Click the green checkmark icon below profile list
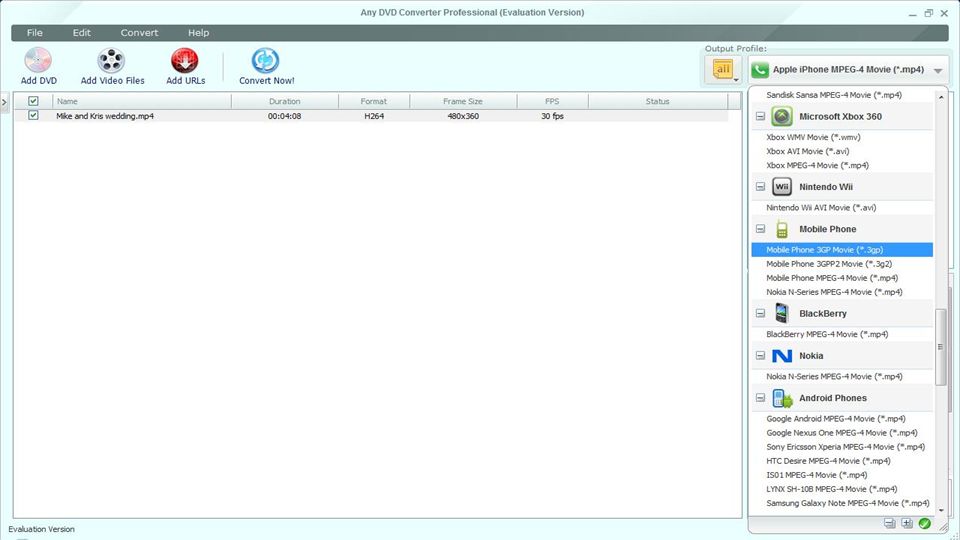This screenshot has height=540, width=960. click(x=924, y=523)
